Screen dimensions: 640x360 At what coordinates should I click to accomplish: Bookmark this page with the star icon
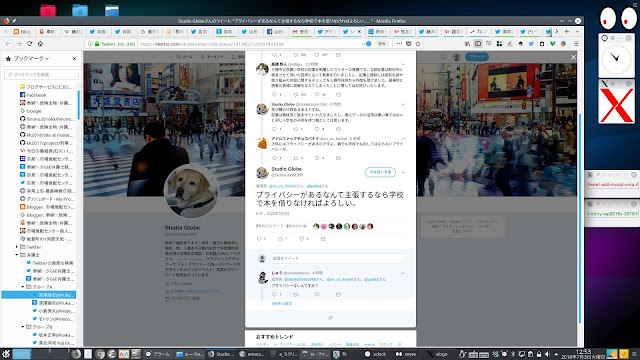pyautogui.click(x=418, y=44)
